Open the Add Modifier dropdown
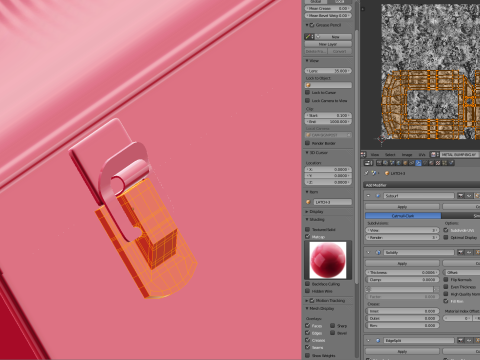This screenshot has height=360, width=480. 422,185
